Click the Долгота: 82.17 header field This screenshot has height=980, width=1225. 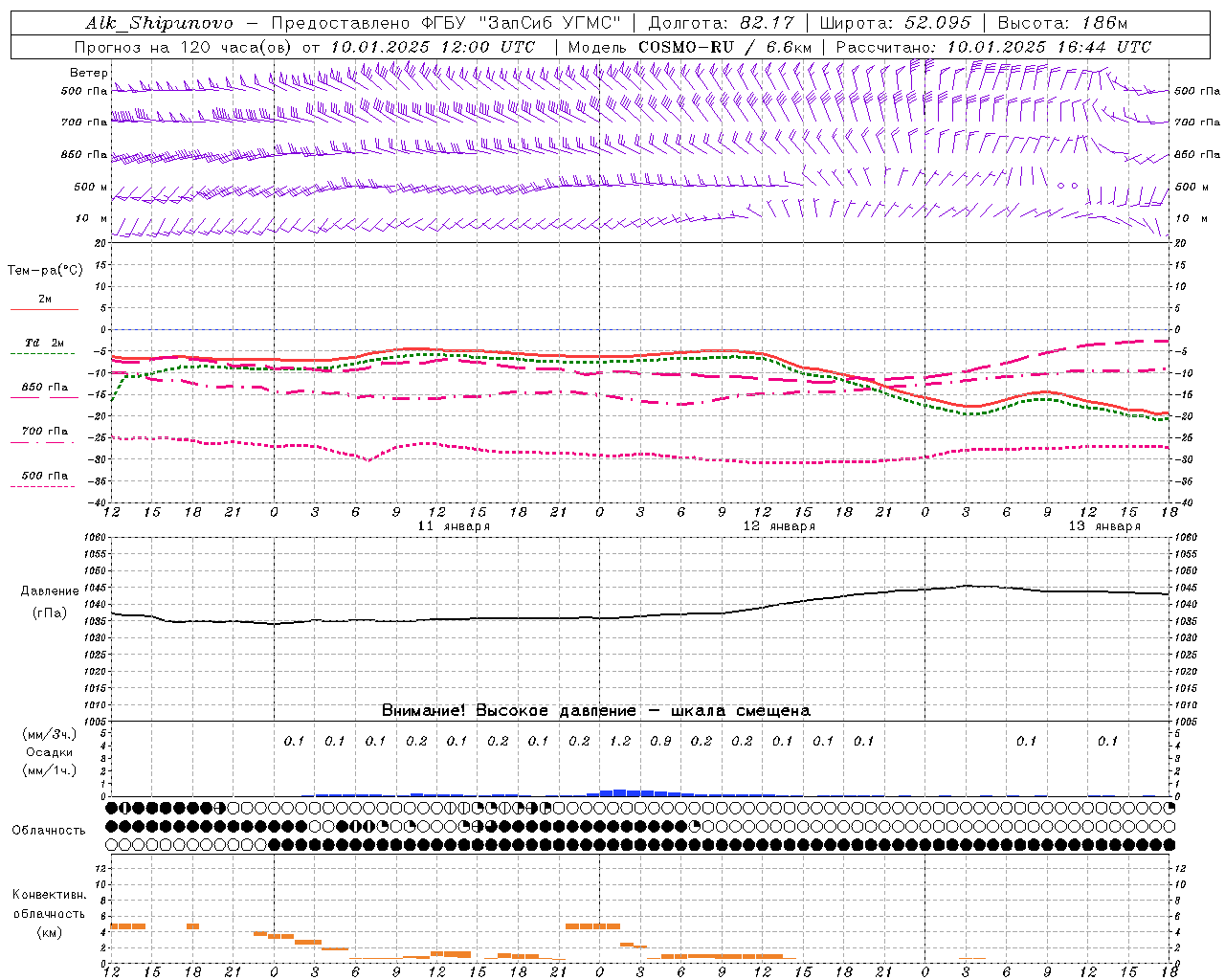tap(721, 23)
